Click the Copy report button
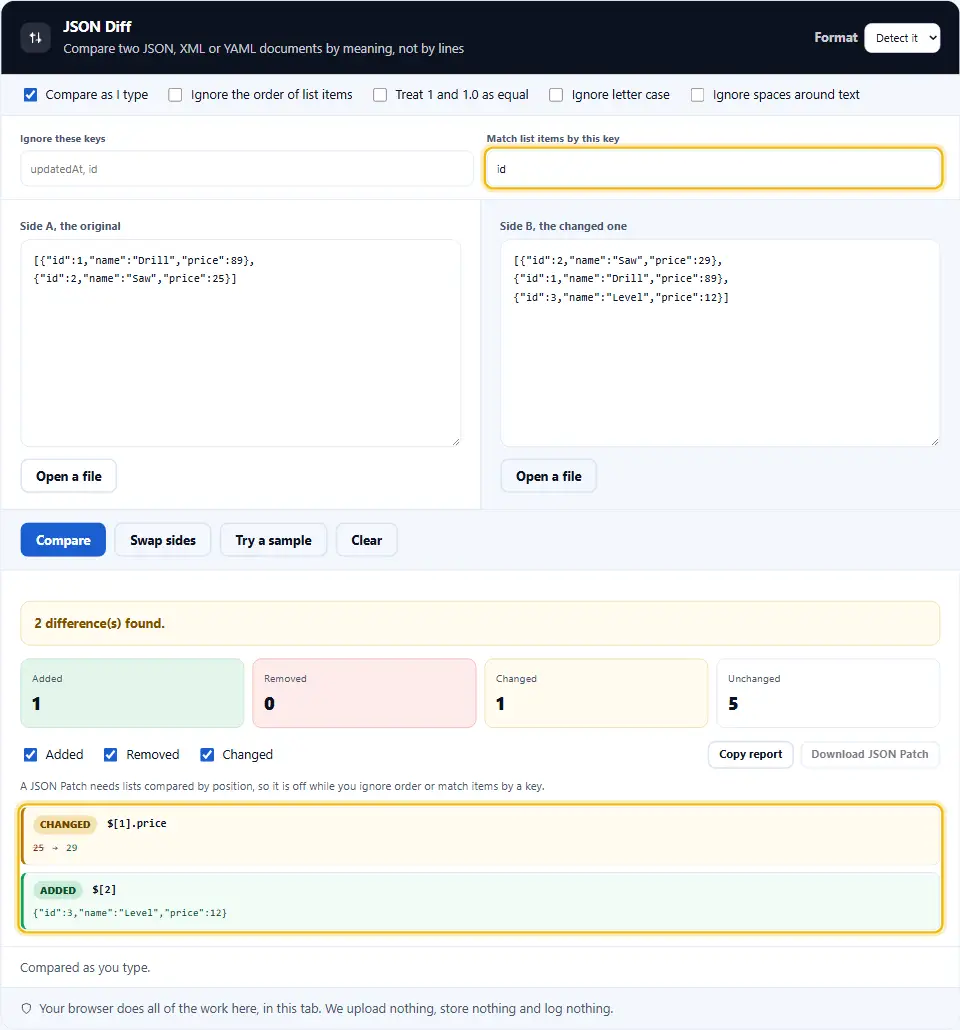The image size is (960, 1030). tap(750, 754)
